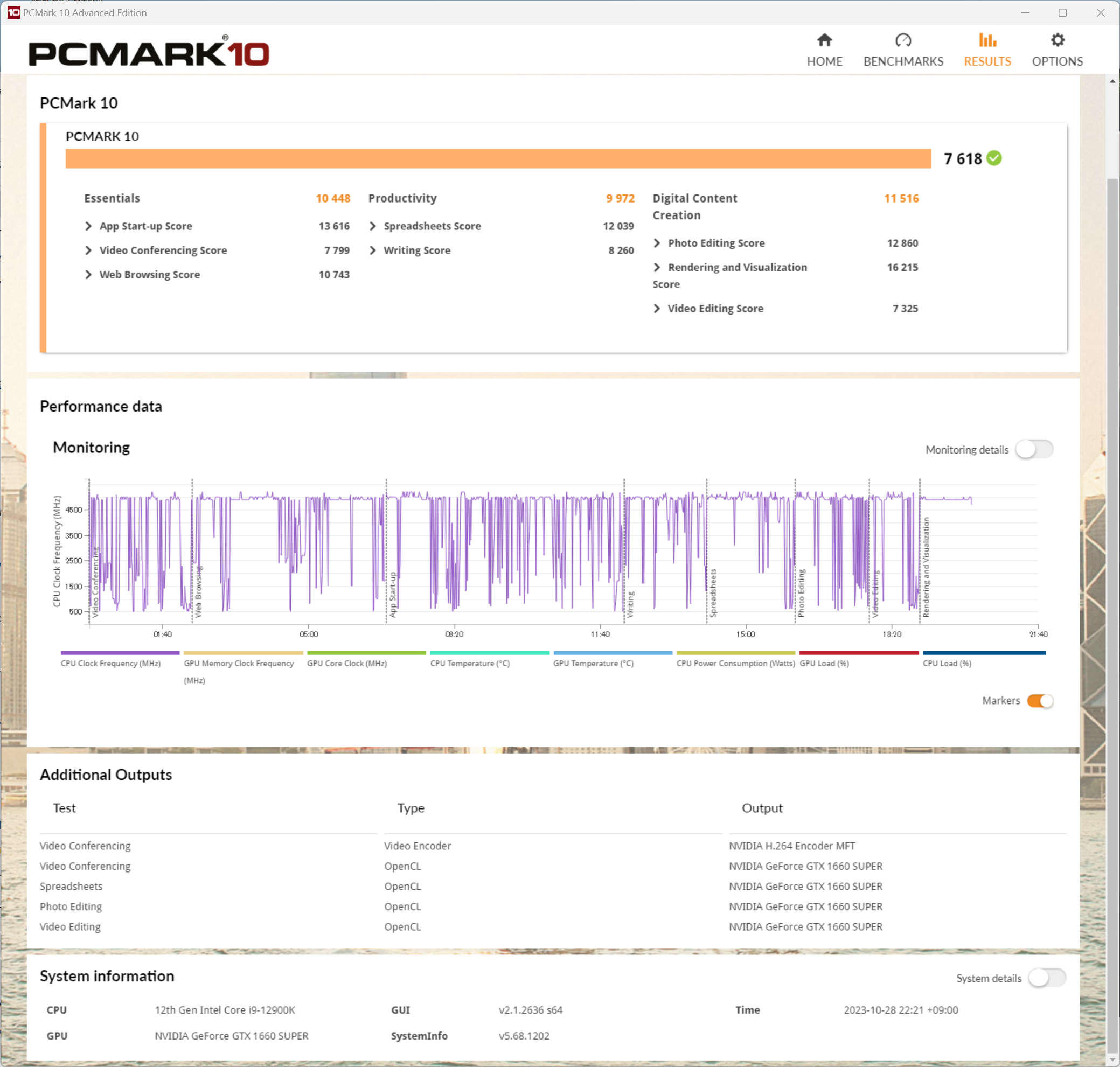Click the 12th Gen Intel Core i9-12900K value

point(225,1010)
